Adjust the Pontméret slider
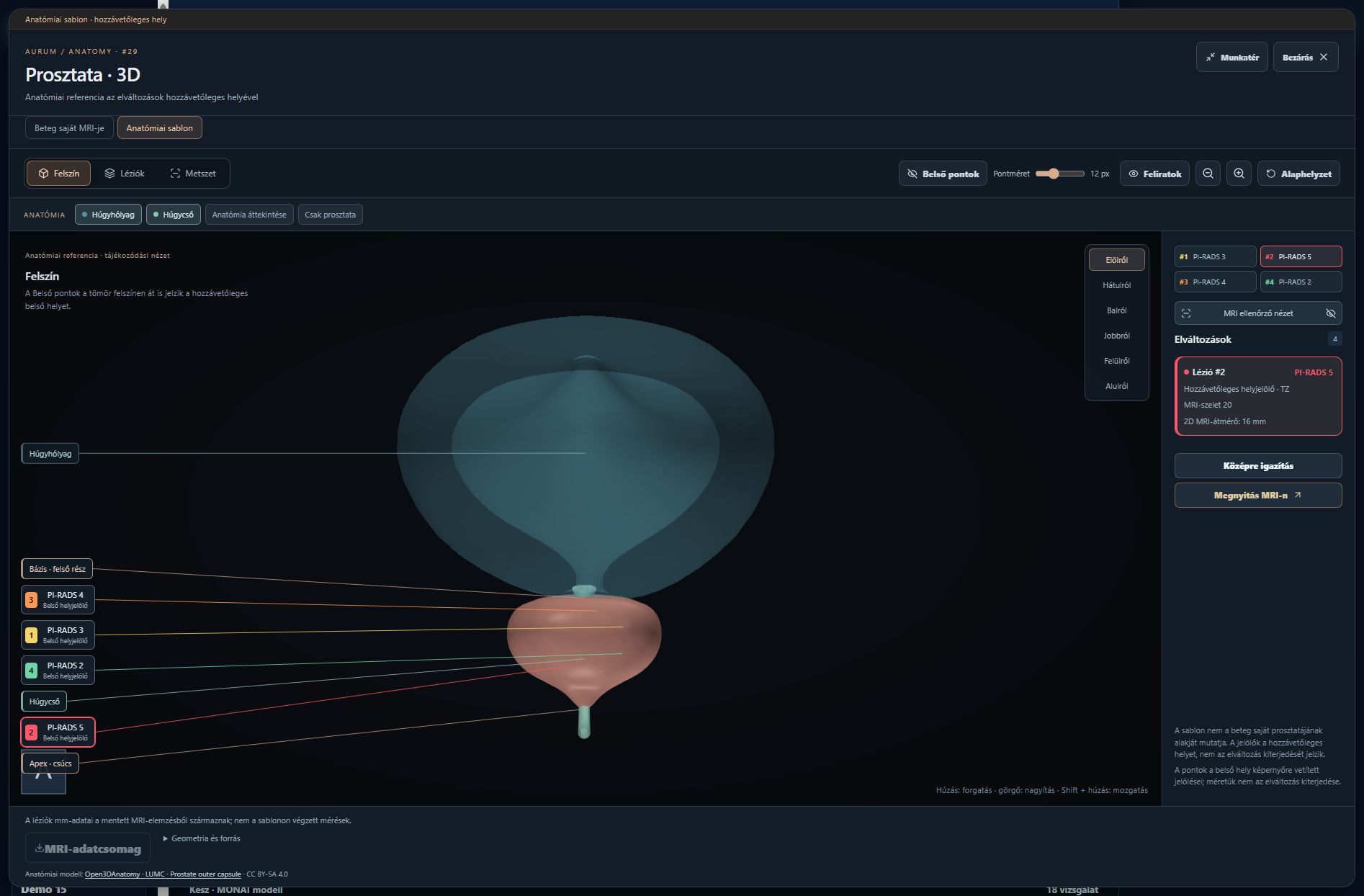Image resolution: width=1364 pixels, height=896 pixels. click(x=1059, y=174)
